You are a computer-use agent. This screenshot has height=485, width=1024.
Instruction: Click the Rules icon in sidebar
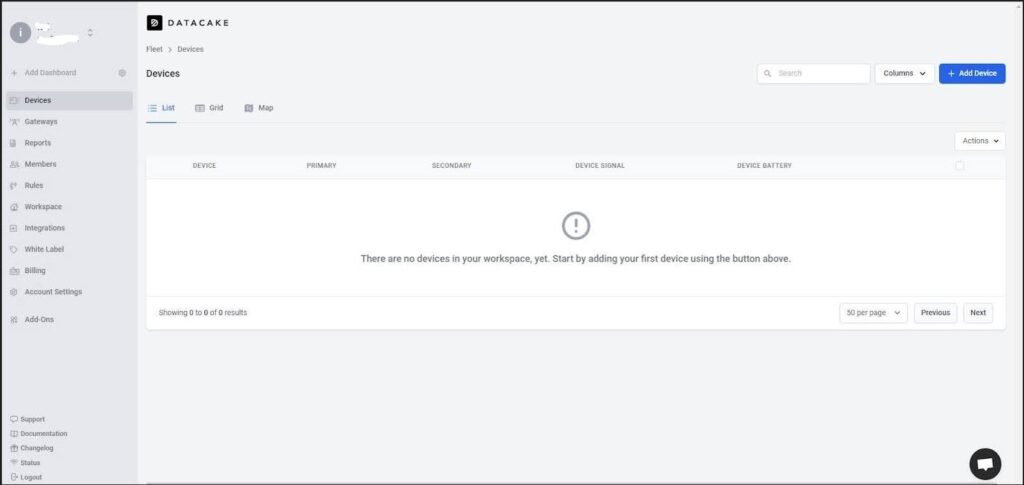14,186
